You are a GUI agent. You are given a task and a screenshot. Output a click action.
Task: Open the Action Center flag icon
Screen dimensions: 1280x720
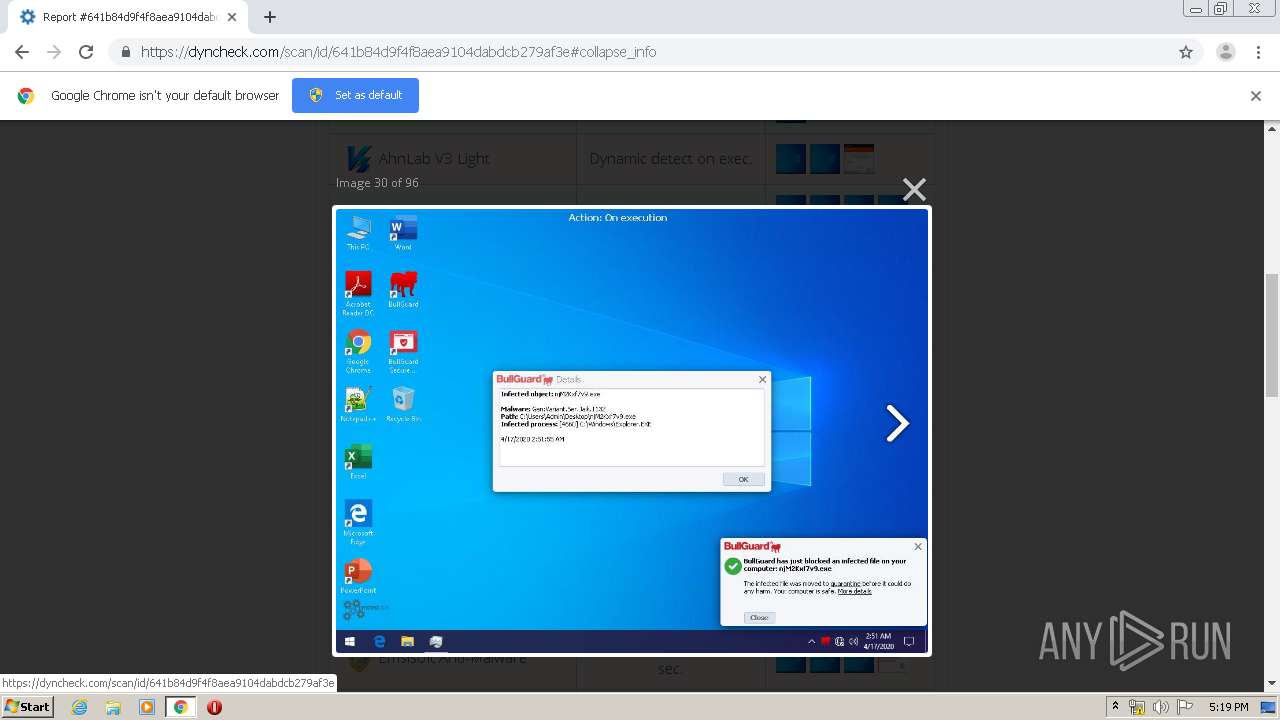[x=1184, y=707]
